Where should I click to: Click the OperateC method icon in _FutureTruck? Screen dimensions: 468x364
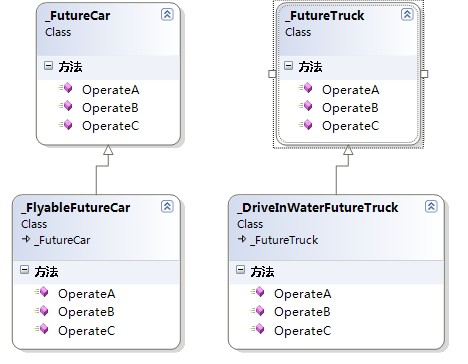[306, 125]
